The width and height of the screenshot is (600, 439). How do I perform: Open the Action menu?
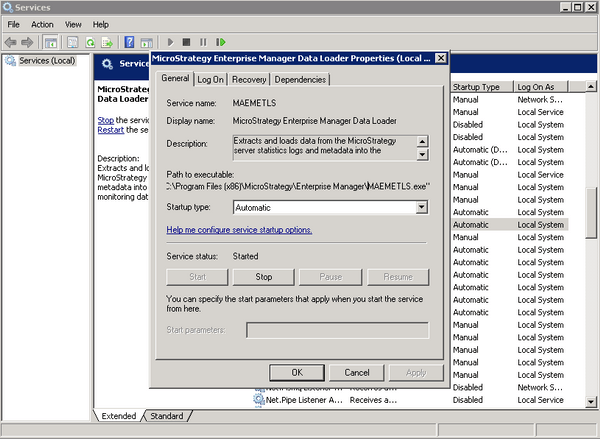(42, 24)
